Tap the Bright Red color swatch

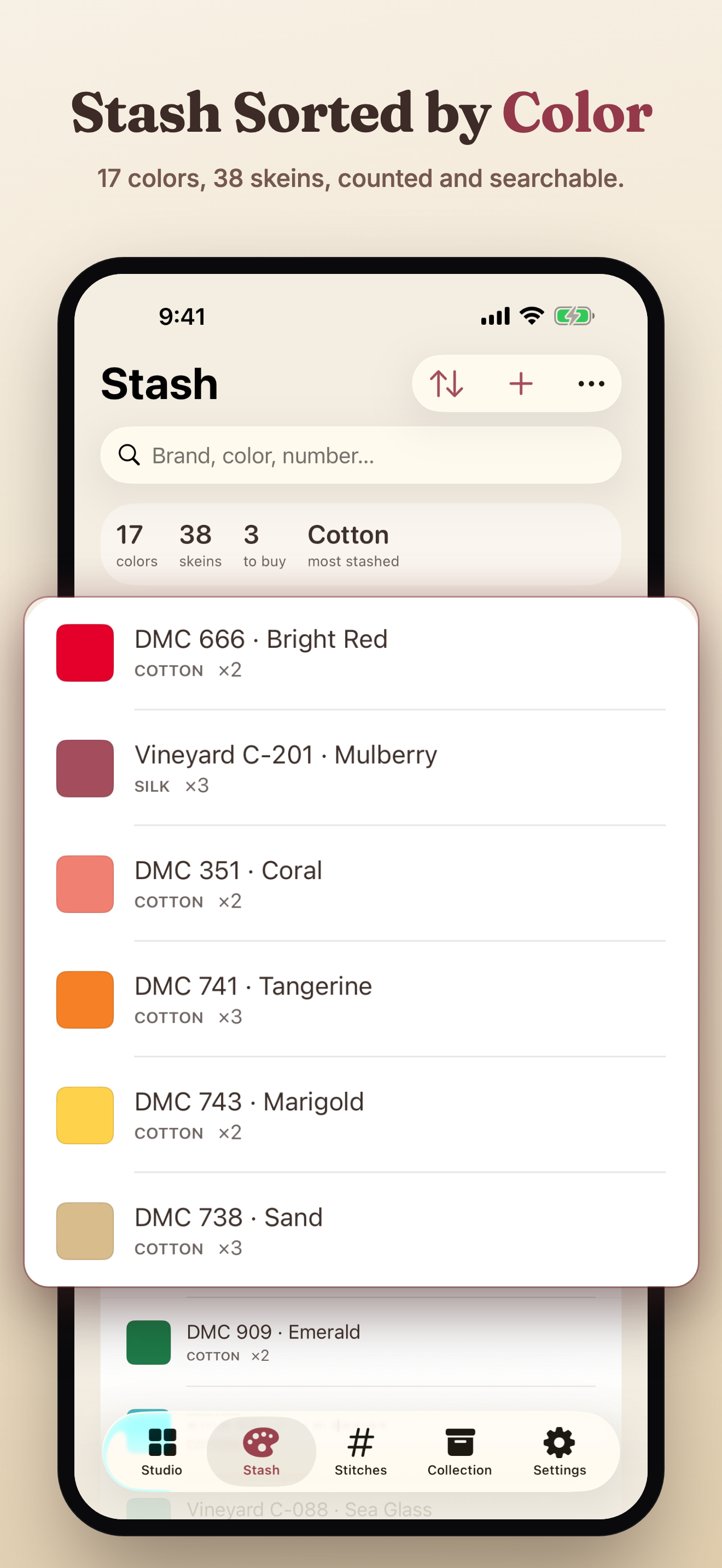(85, 653)
